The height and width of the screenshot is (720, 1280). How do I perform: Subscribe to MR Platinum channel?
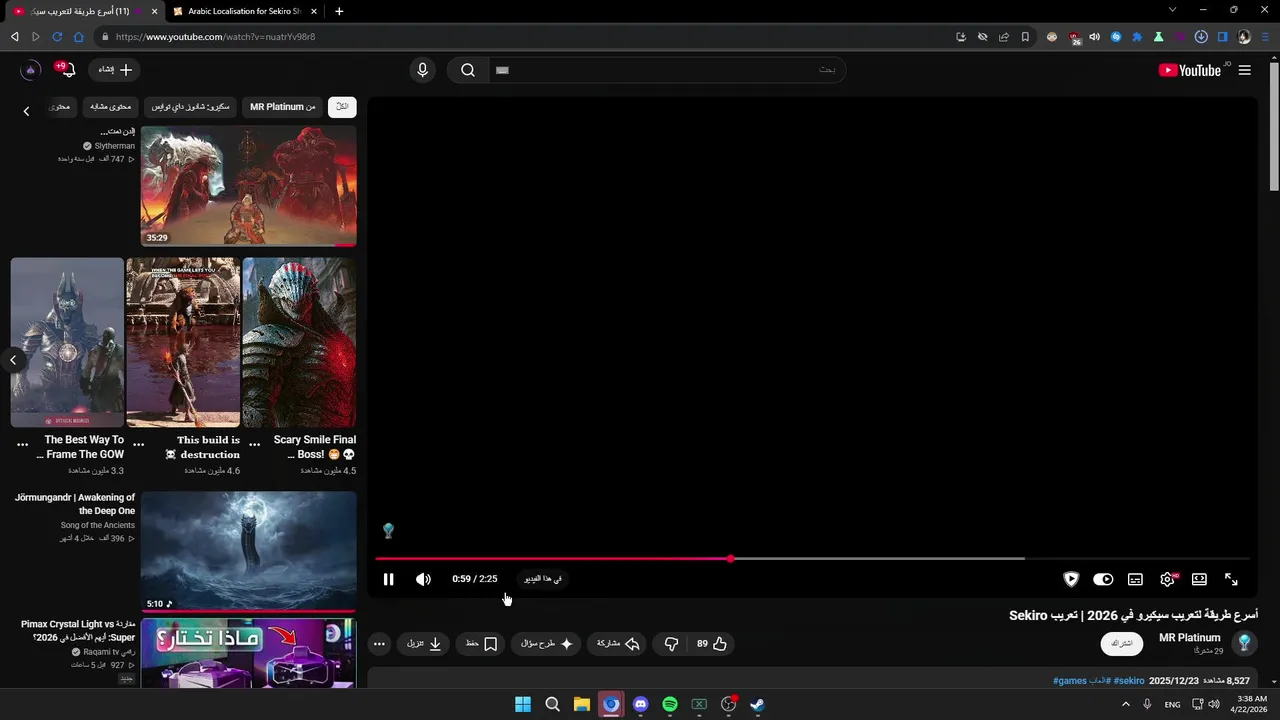[x=1122, y=643]
